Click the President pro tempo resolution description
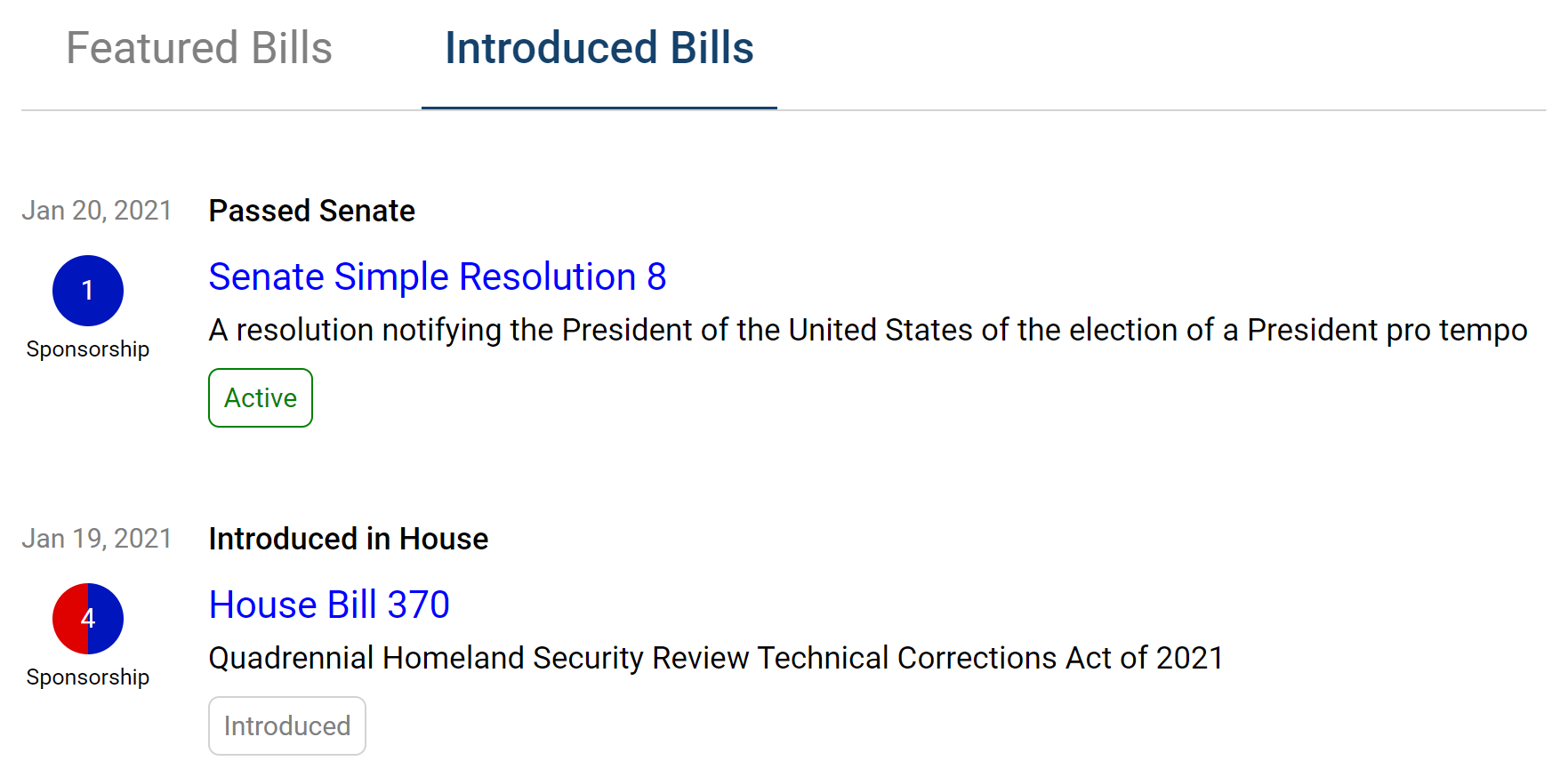 (867, 330)
